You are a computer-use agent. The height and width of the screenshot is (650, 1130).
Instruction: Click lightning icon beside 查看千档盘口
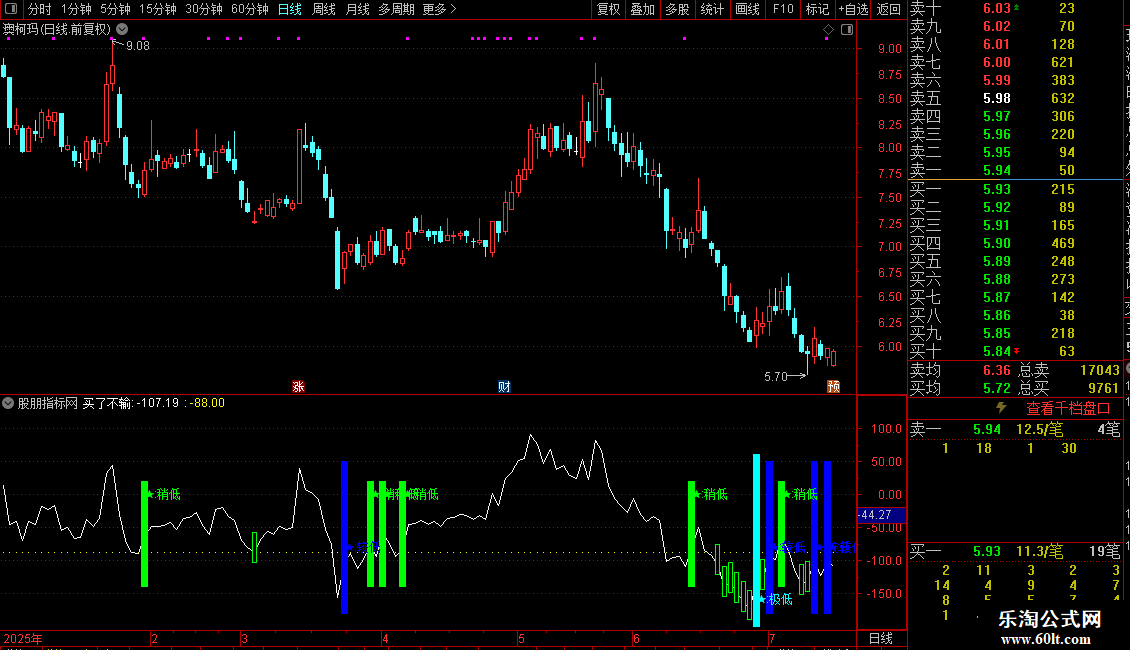[1001, 408]
